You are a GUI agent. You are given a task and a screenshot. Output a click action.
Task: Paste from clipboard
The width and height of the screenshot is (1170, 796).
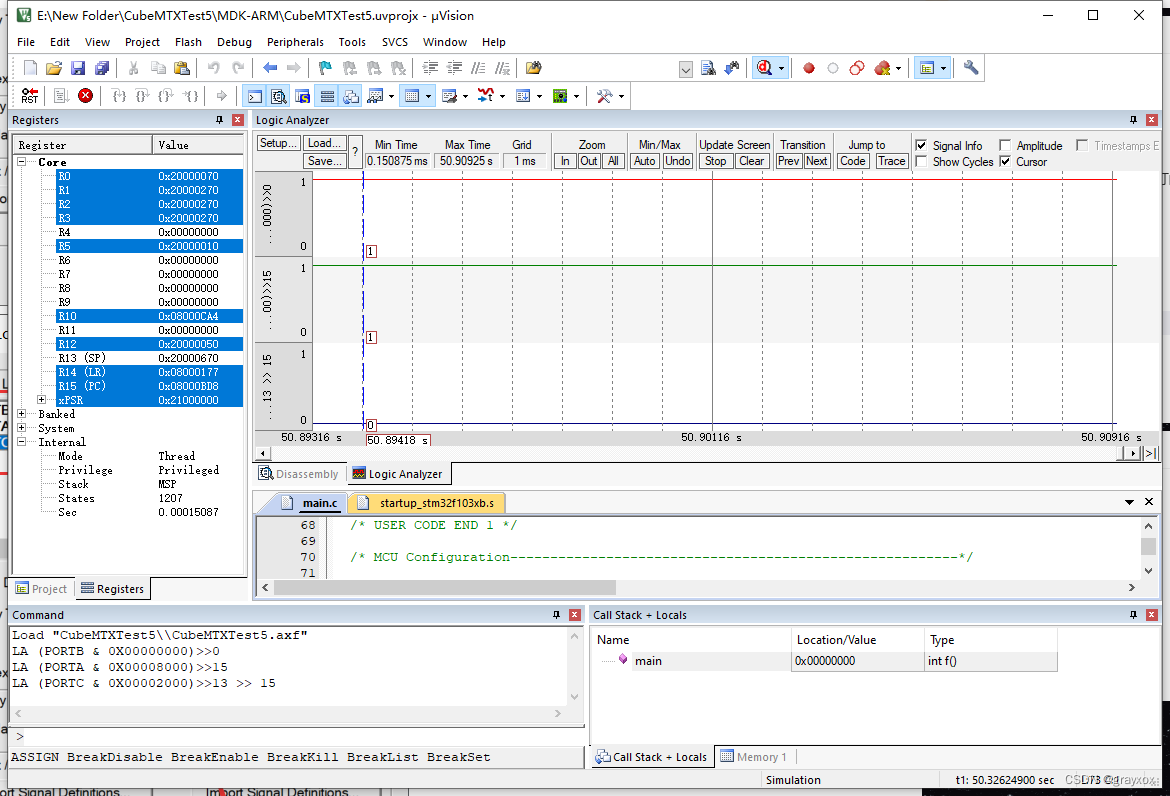point(181,68)
